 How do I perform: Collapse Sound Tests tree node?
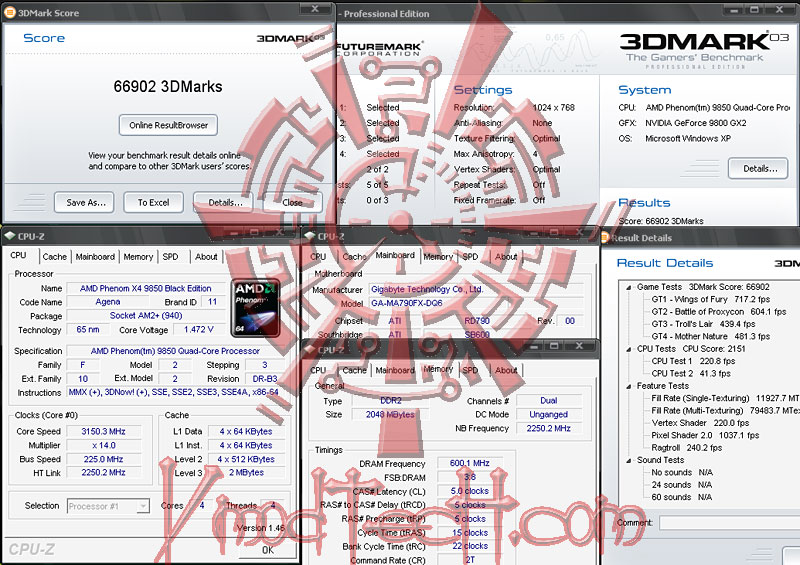pos(629,460)
